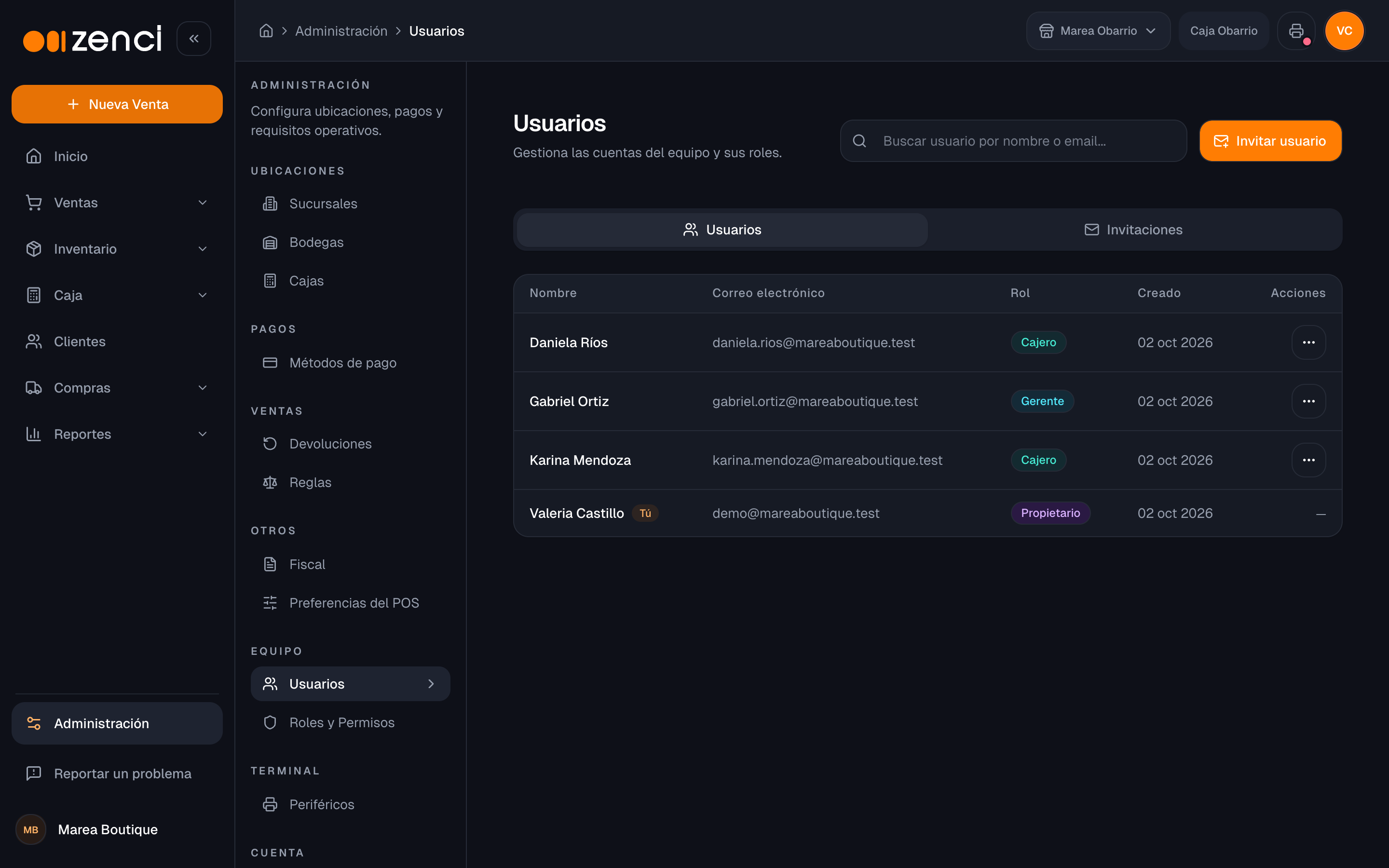
Task: Click the MB avatar for Marea Boutique
Action: (x=31, y=829)
